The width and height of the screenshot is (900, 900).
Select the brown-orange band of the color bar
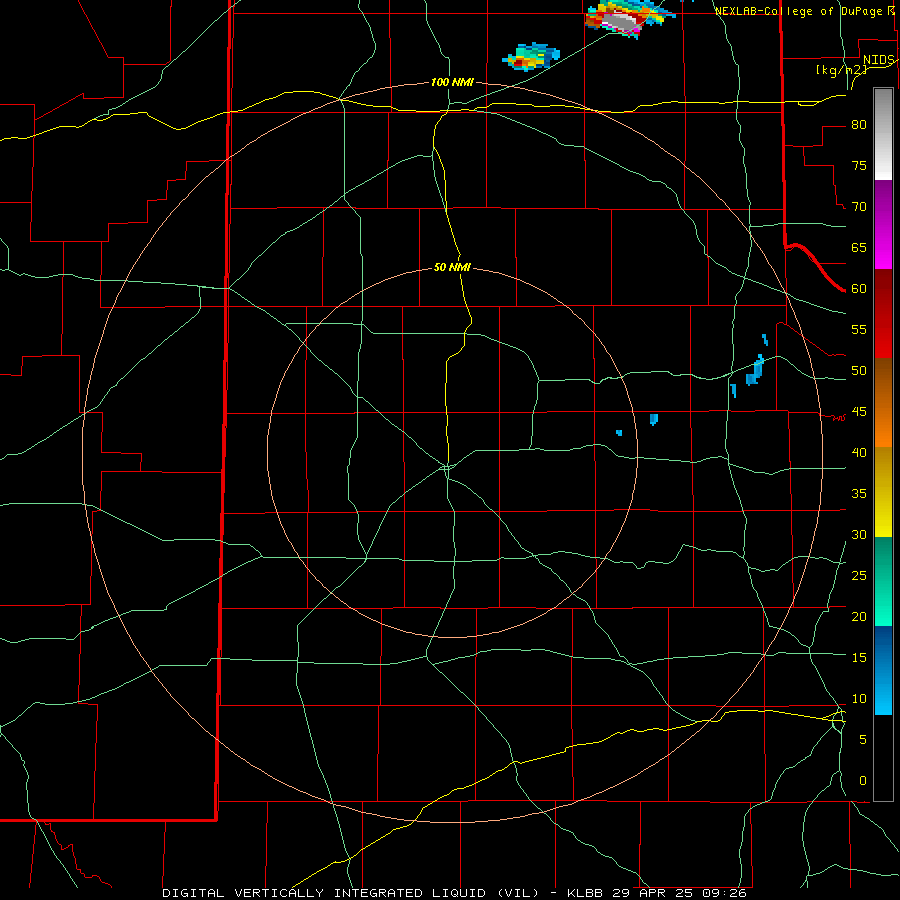[x=883, y=402]
